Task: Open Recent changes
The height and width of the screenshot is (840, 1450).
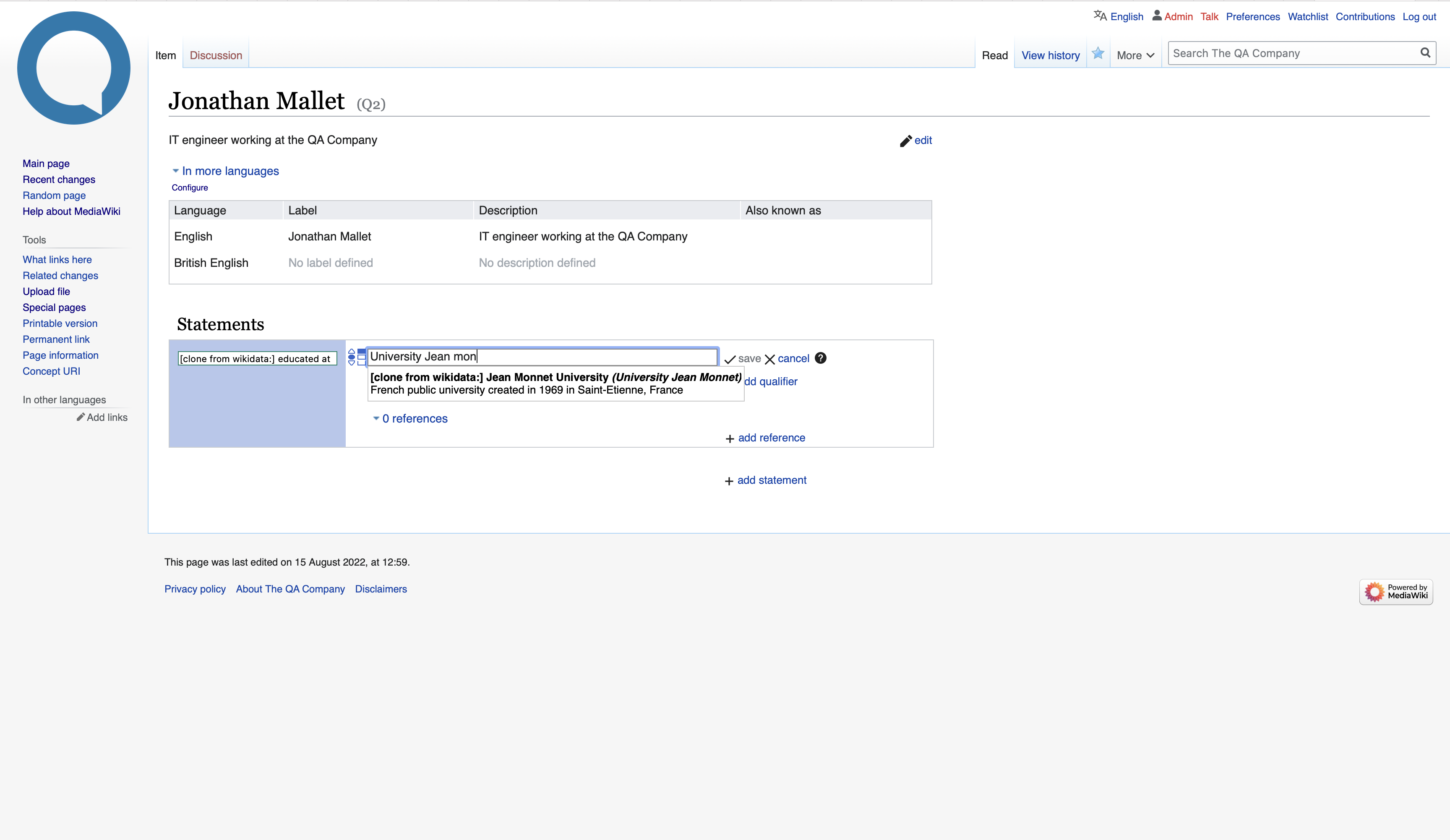Action: point(59,180)
